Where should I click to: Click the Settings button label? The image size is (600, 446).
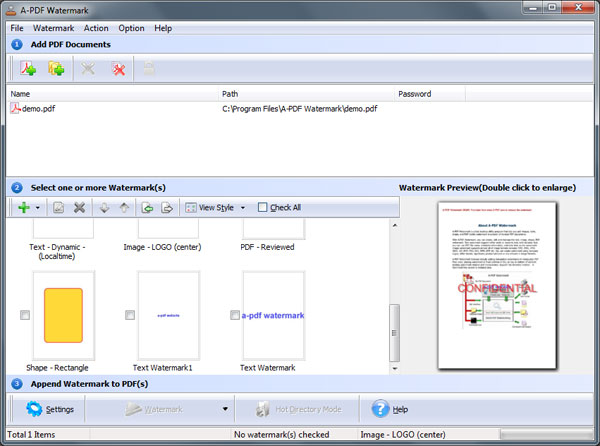(x=60, y=409)
